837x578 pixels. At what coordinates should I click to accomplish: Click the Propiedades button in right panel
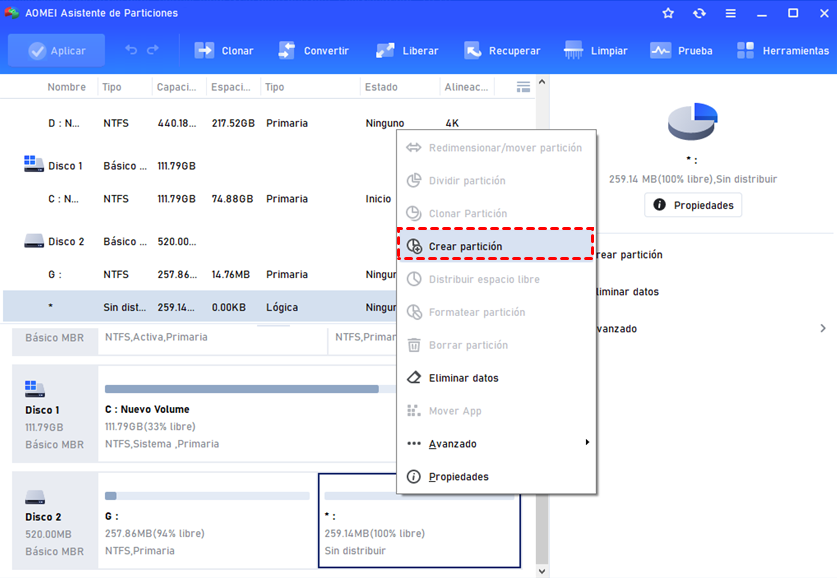693,205
